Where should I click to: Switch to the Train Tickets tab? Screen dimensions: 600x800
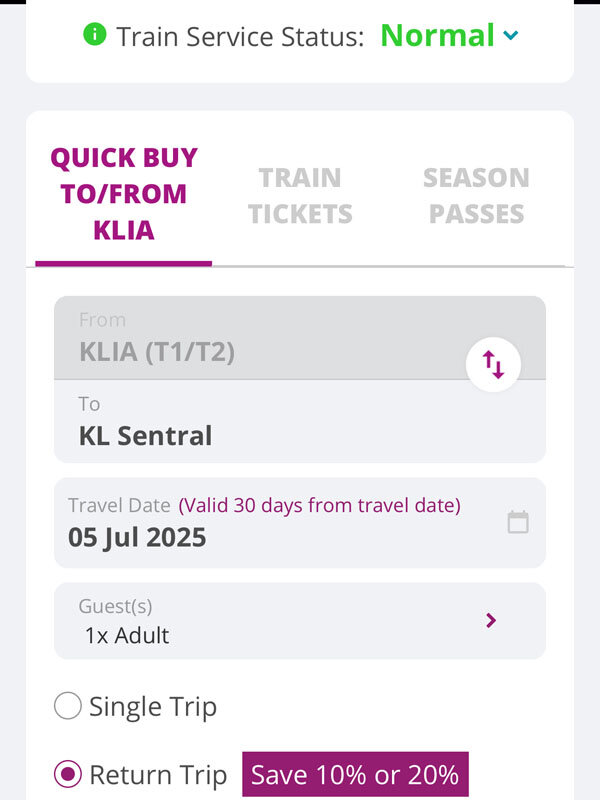tap(300, 196)
